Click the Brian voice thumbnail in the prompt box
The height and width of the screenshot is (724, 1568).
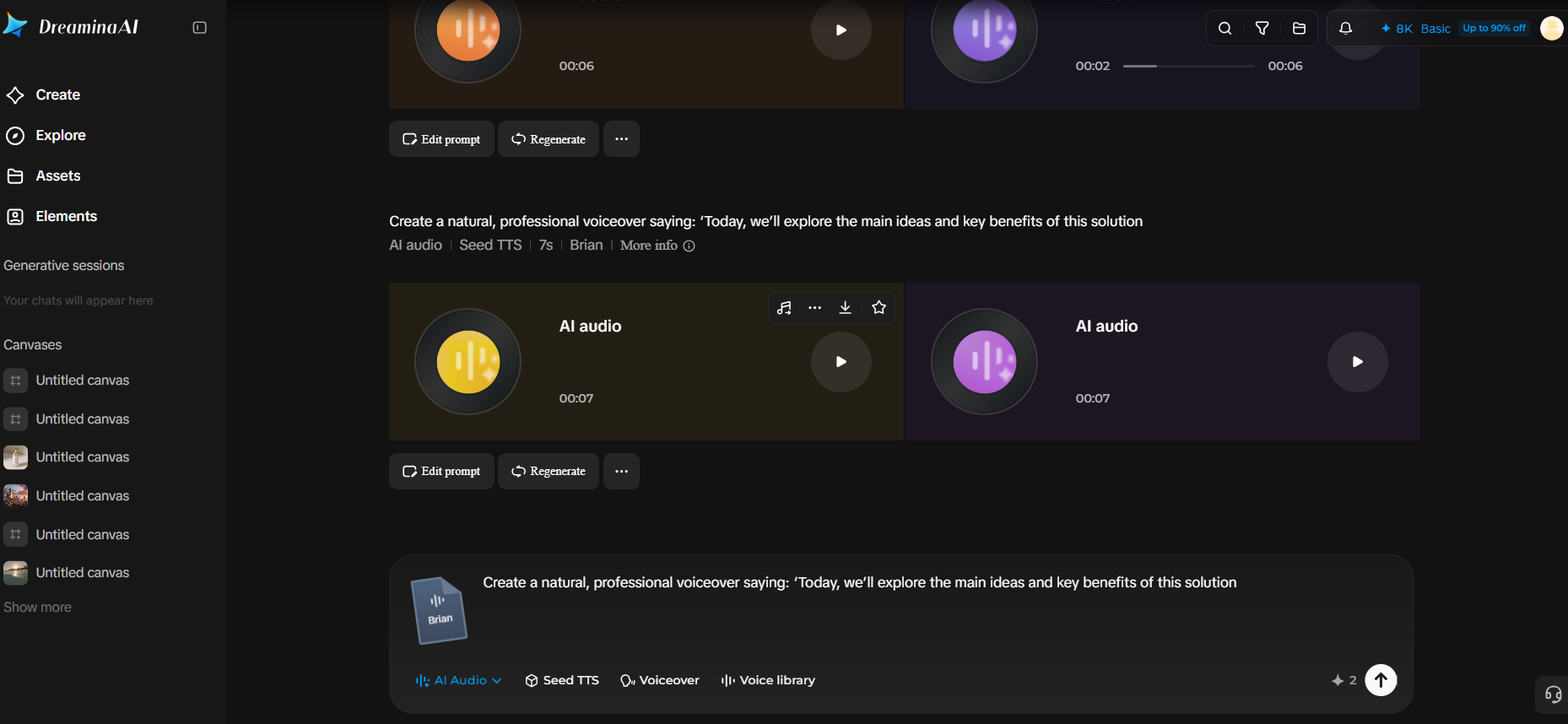tap(439, 610)
